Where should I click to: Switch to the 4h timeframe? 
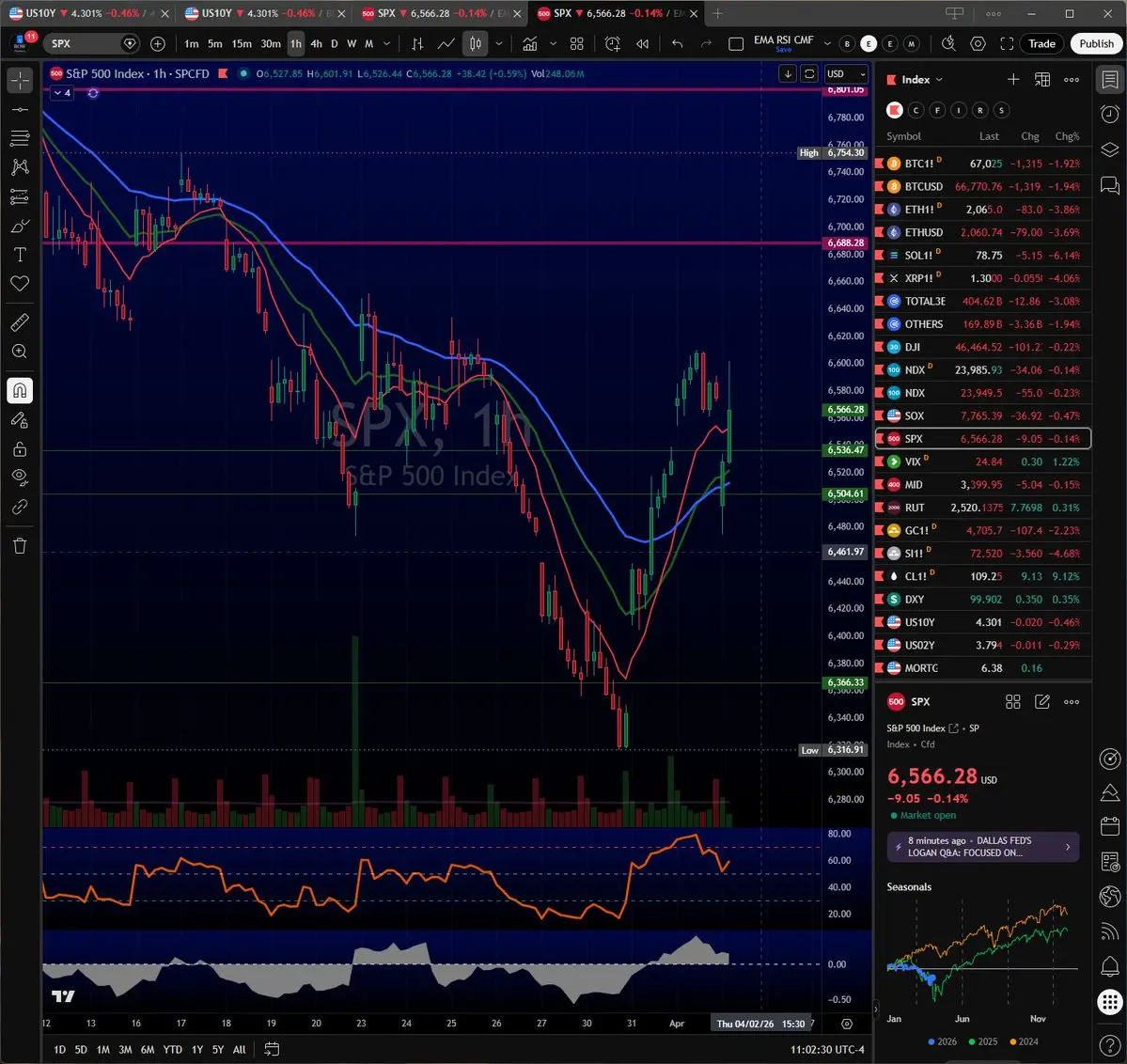point(316,44)
